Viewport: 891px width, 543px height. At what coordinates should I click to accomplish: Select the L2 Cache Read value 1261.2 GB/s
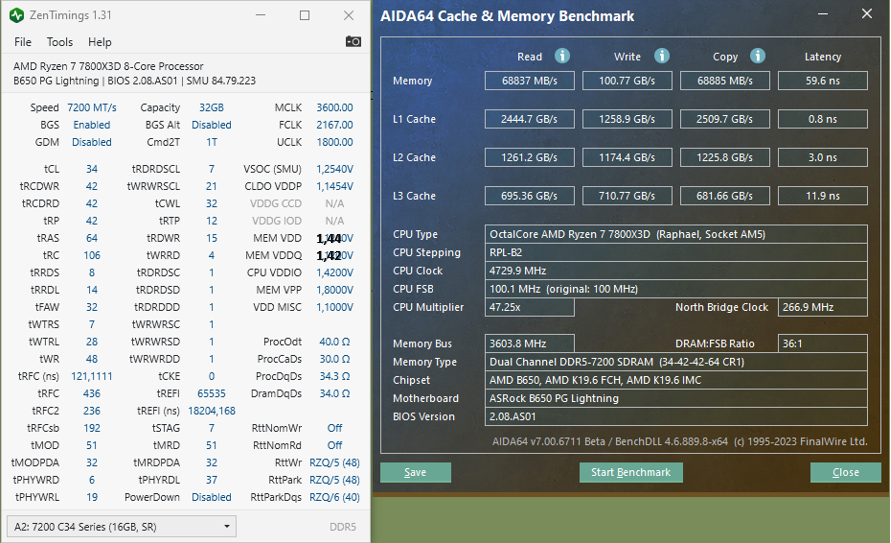pyautogui.click(x=530, y=157)
